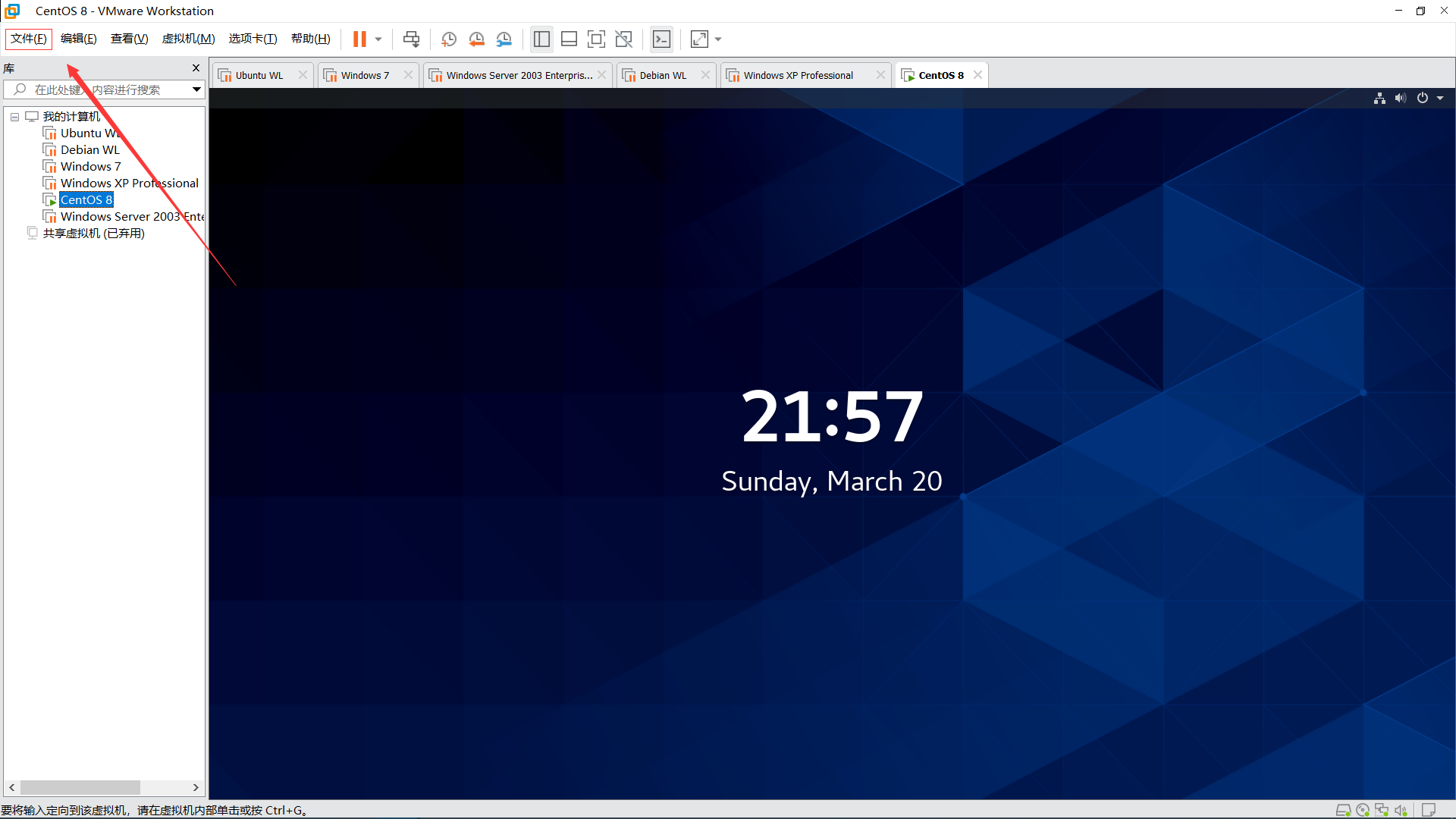The image size is (1456, 819).
Task: Close the Ubuntu WL tab
Action: pyautogui.click(x=303, y=74)
